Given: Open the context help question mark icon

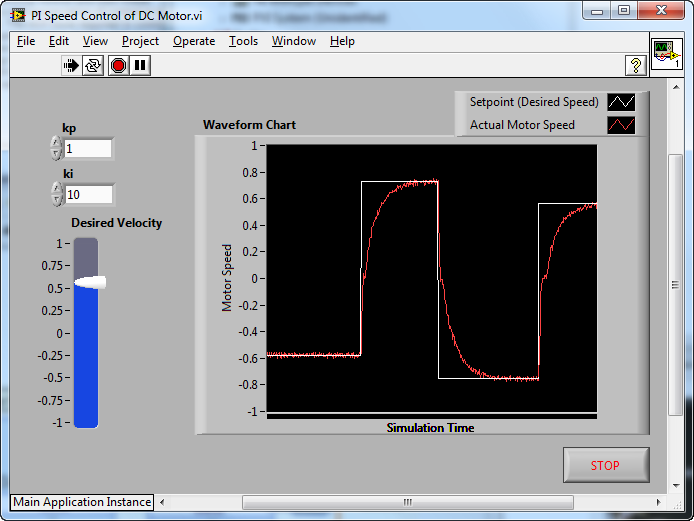Looking at the screenshot, I should click(635, 66).
